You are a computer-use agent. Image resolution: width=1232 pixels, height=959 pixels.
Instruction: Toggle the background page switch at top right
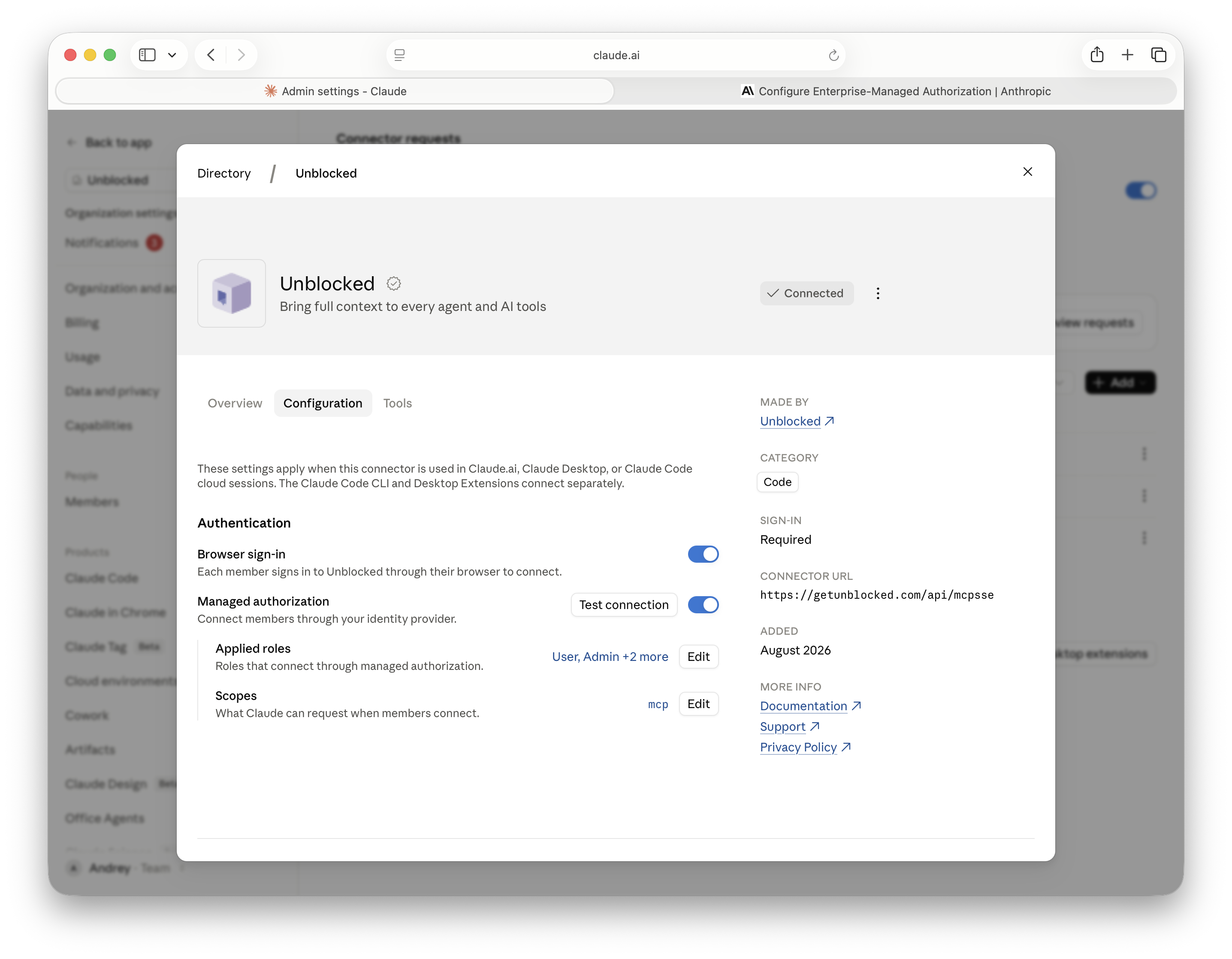tap(1141, 190)
